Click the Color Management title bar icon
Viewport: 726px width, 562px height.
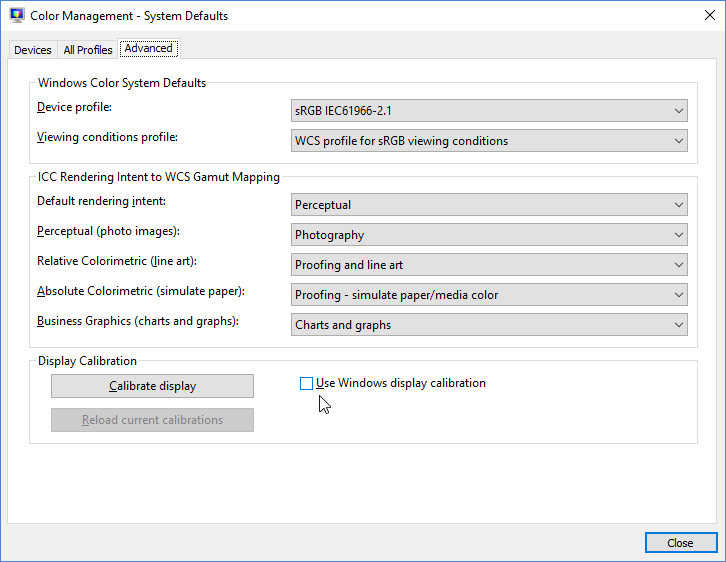point(16,16)
